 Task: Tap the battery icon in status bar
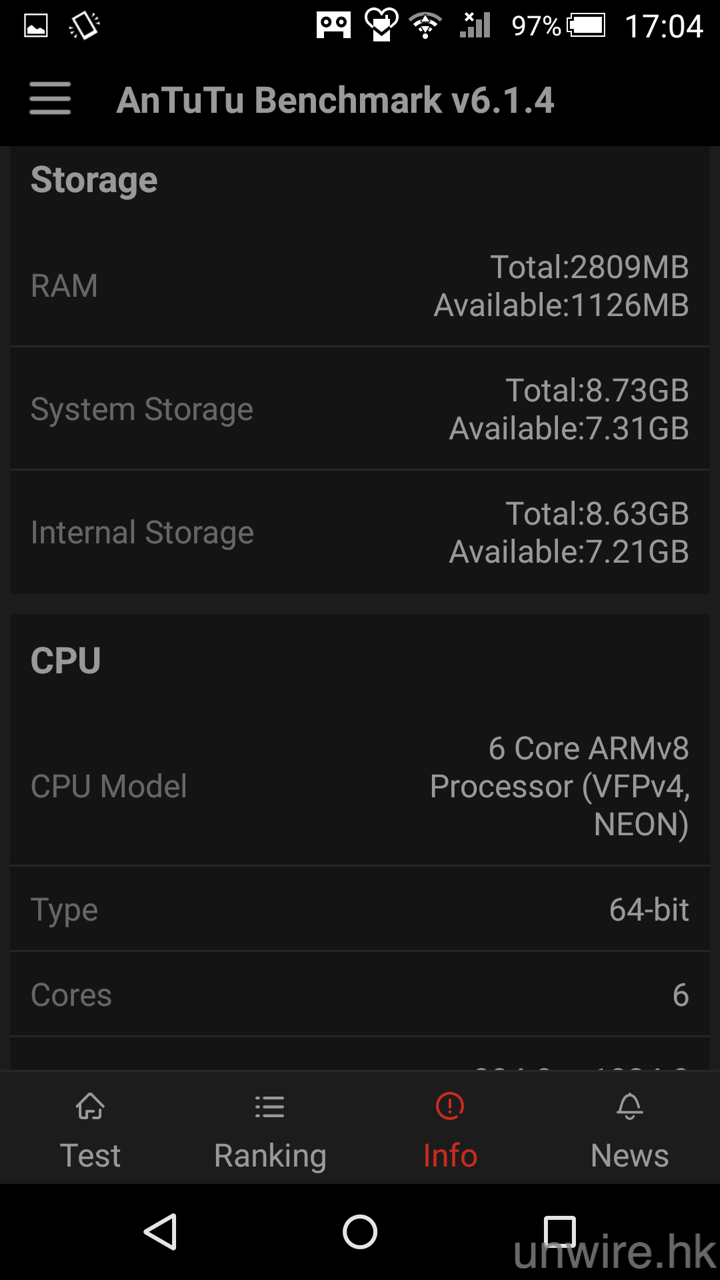point(586,26)
